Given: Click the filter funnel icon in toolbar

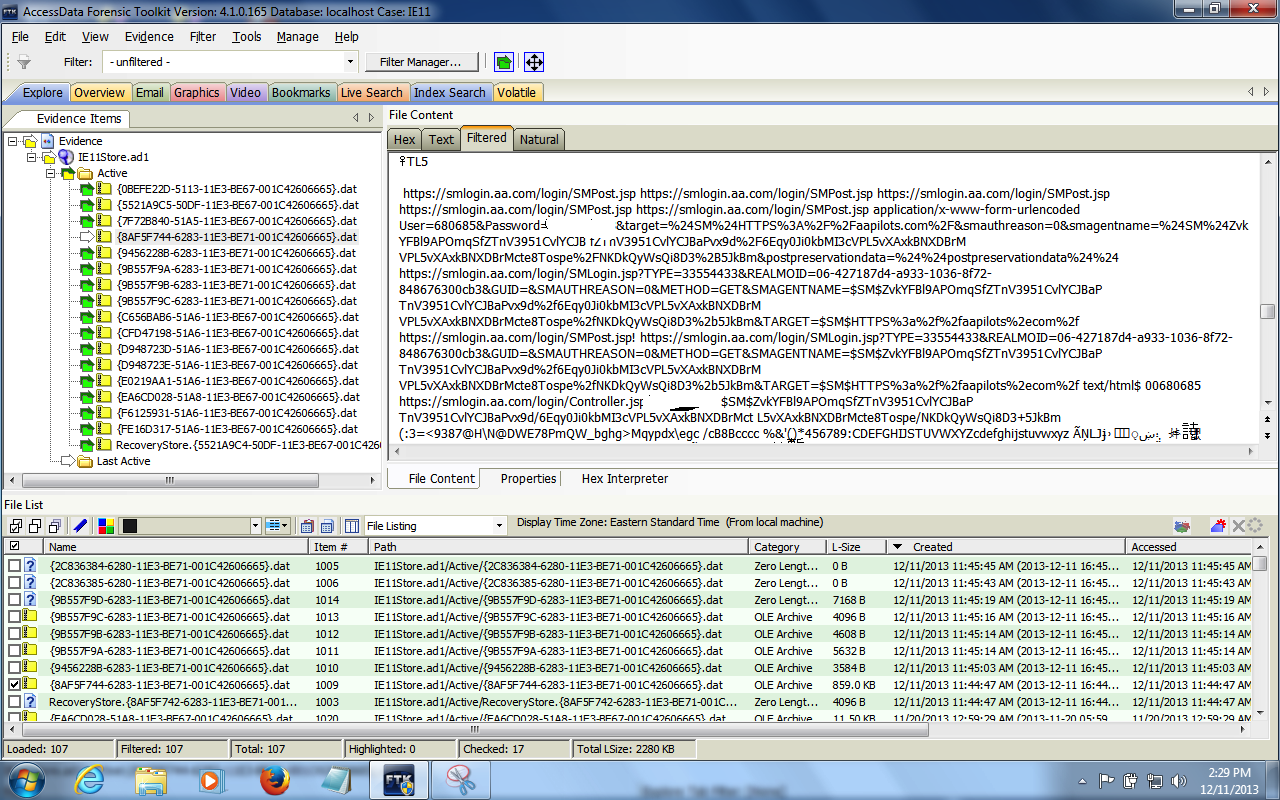Looking at the screenshot, I should (x=24, y=62).
